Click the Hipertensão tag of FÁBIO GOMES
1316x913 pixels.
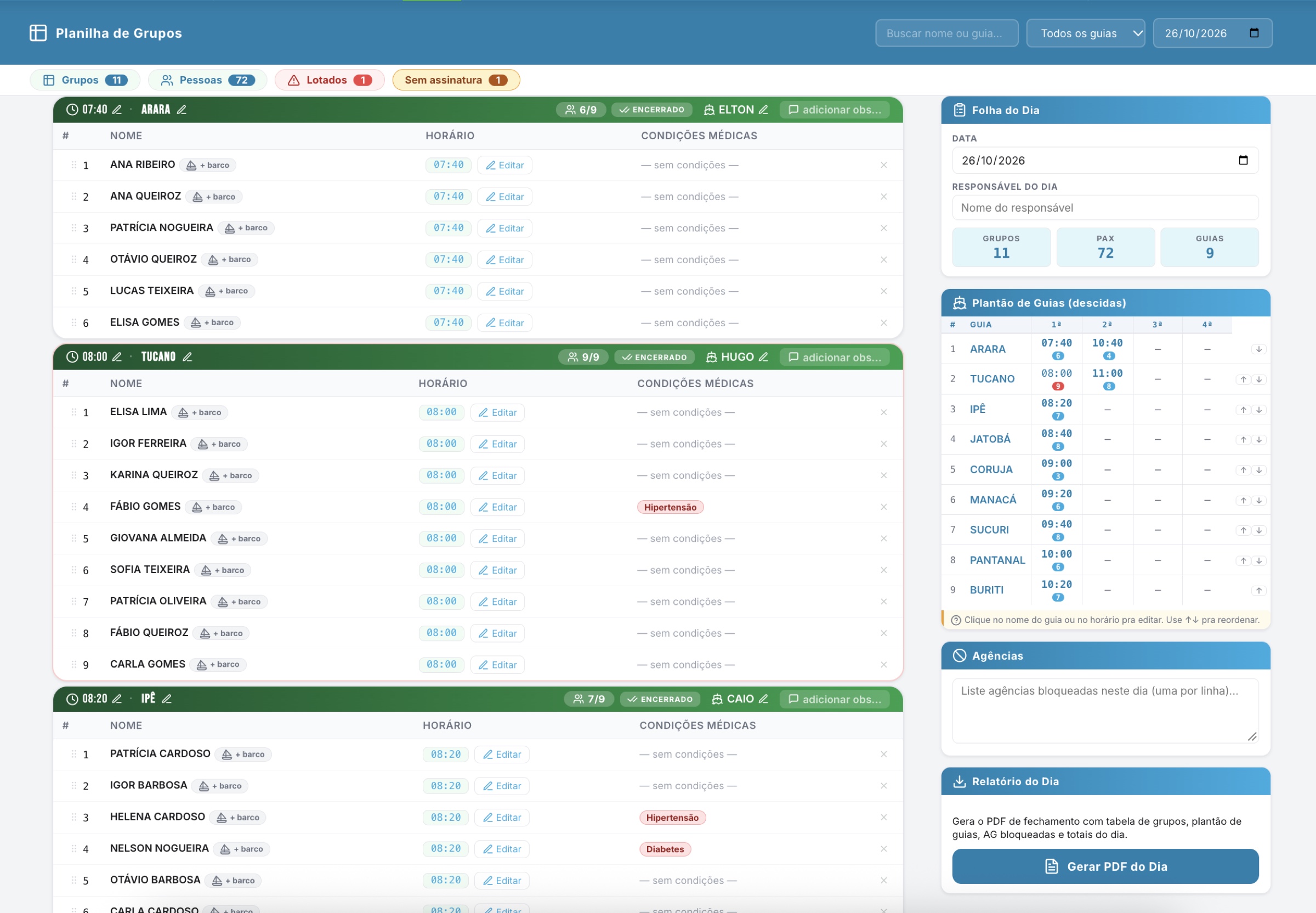click(670, 507)
